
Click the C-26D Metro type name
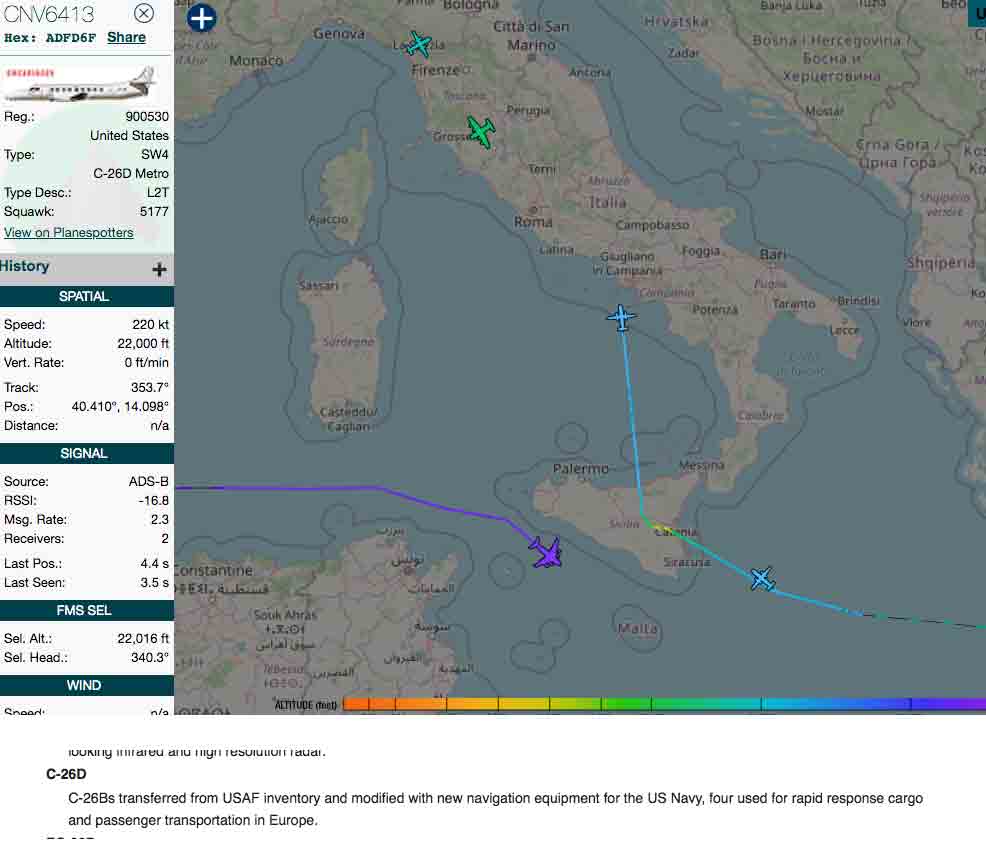click(x=131, y=174)
